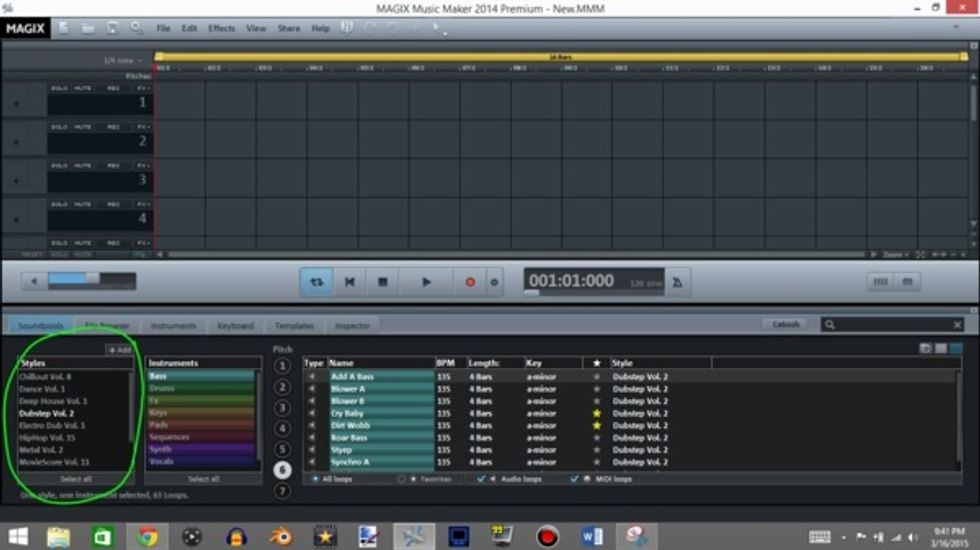Click the Open folder icon in the toolbar

click(88, 28)
